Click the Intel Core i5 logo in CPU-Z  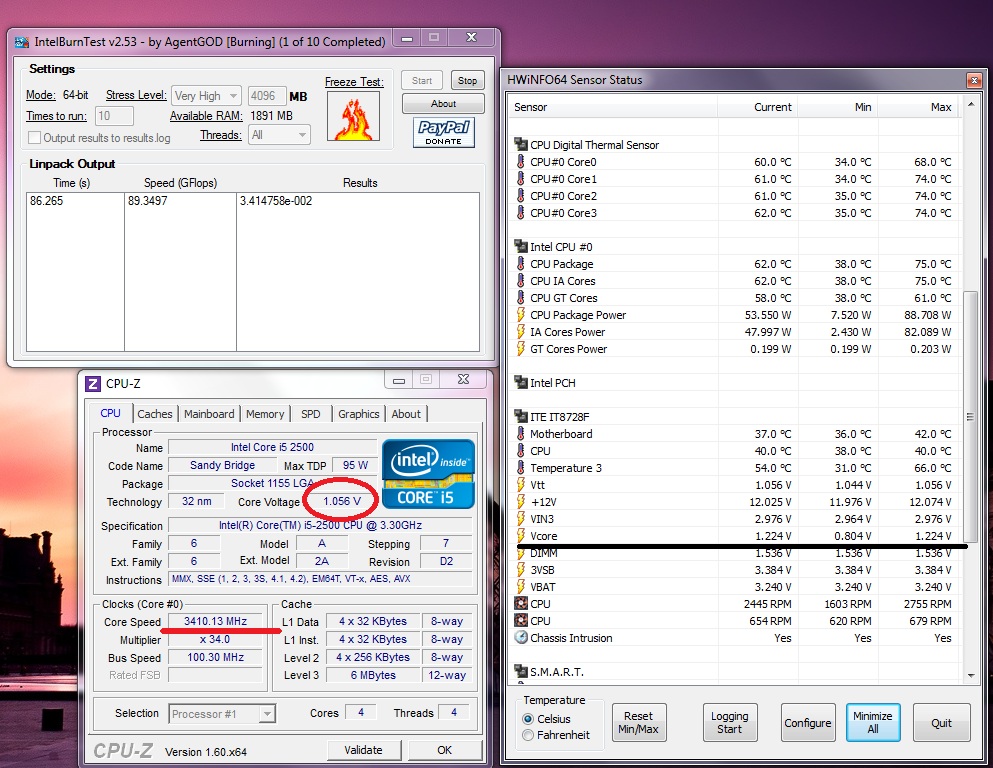coord(427,474)
